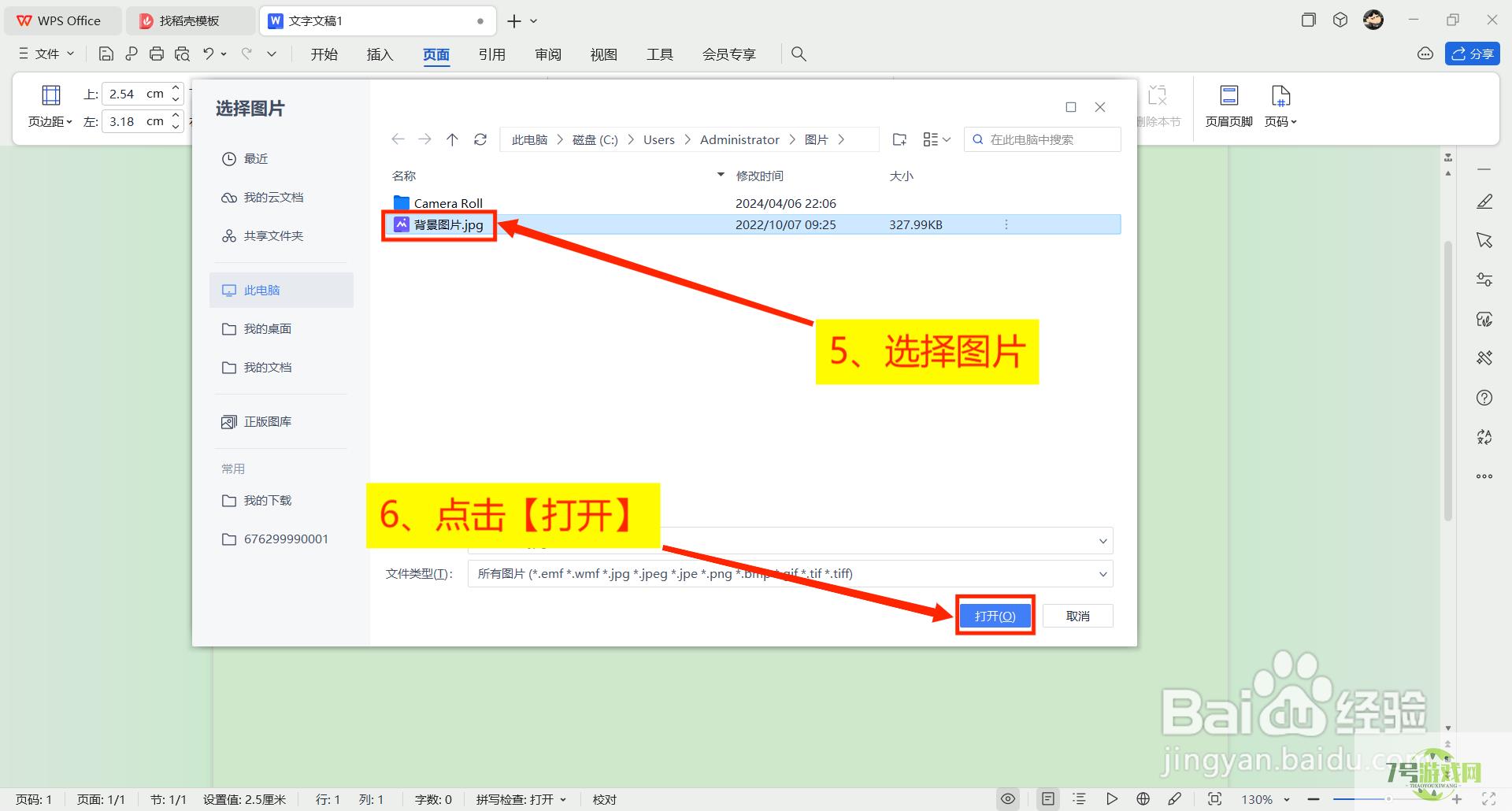
Task: Click the Page Number icon
Action: [1280, 96]
